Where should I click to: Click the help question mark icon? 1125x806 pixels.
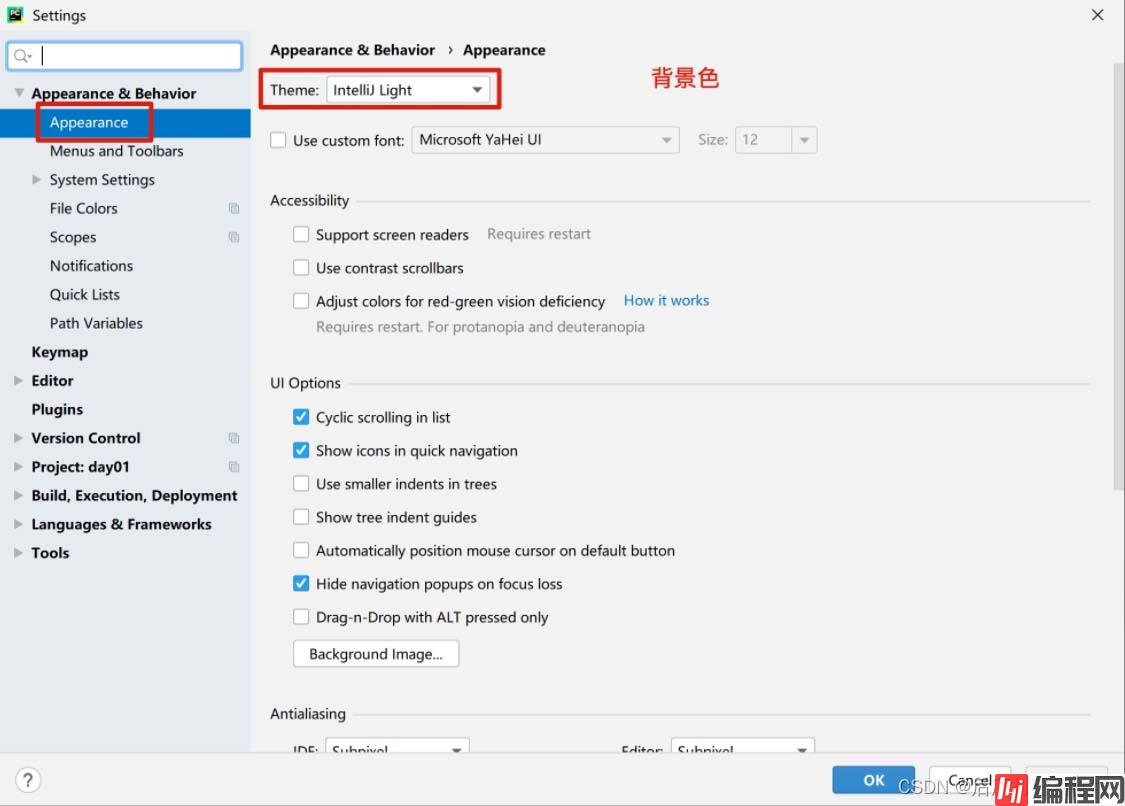click(x=28, y=780)
